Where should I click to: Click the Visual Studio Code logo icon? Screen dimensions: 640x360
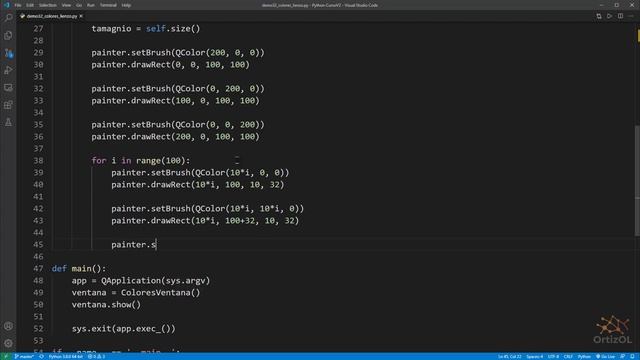click(6, 5)
